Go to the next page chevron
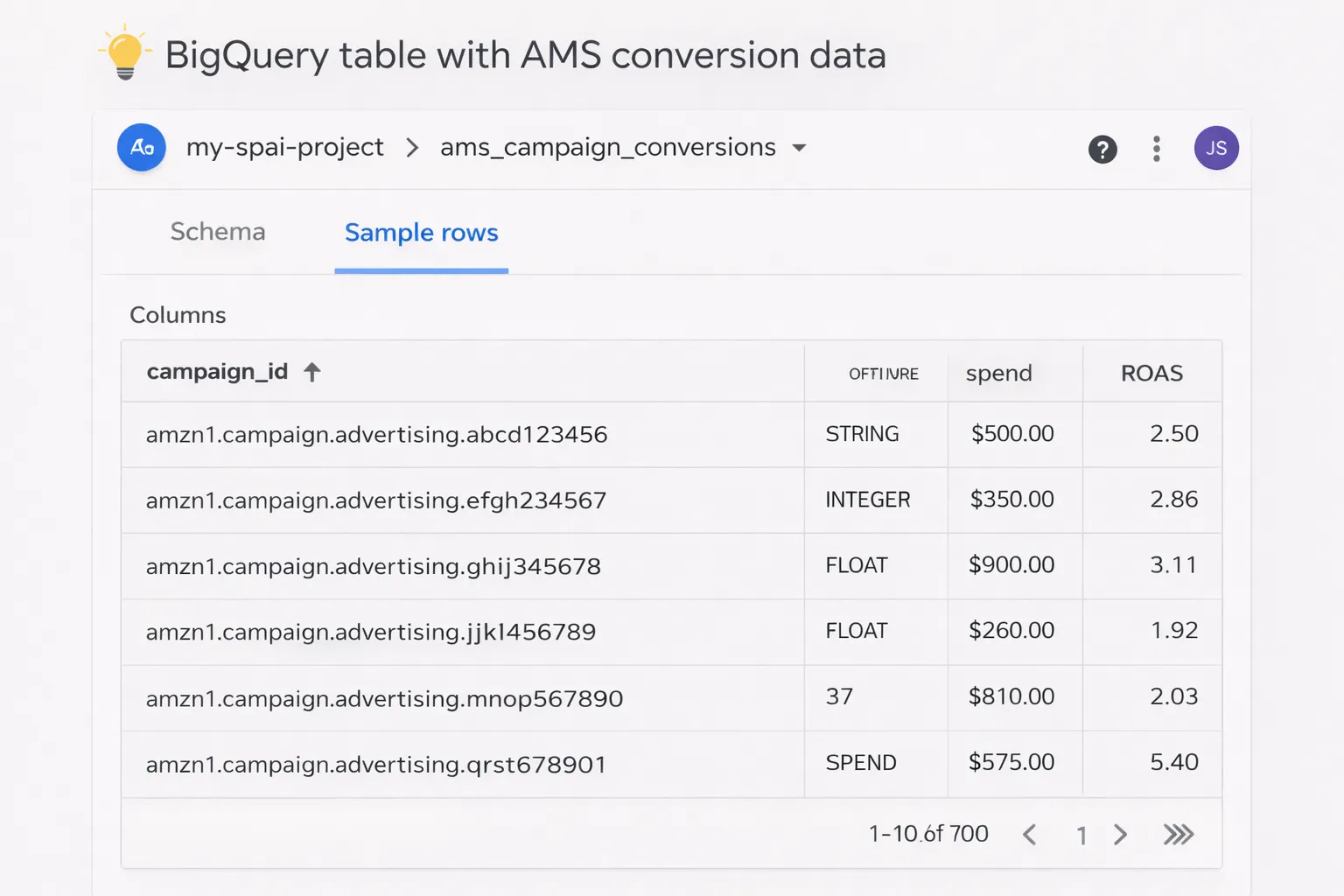This screenshot has width=1344, height=896. 1121,835
